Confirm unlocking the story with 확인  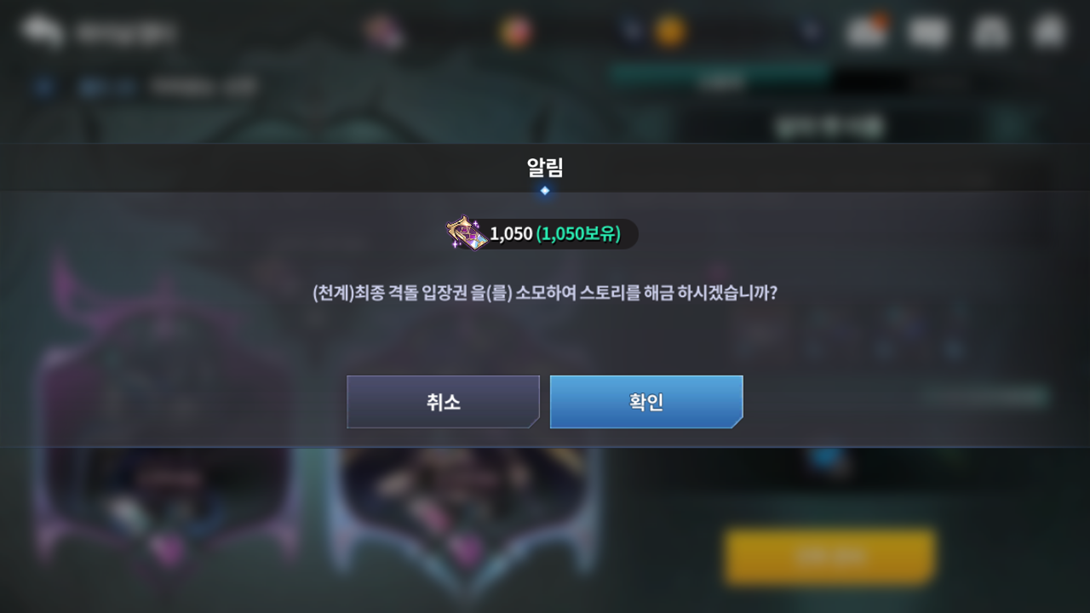tap(646, 402)
